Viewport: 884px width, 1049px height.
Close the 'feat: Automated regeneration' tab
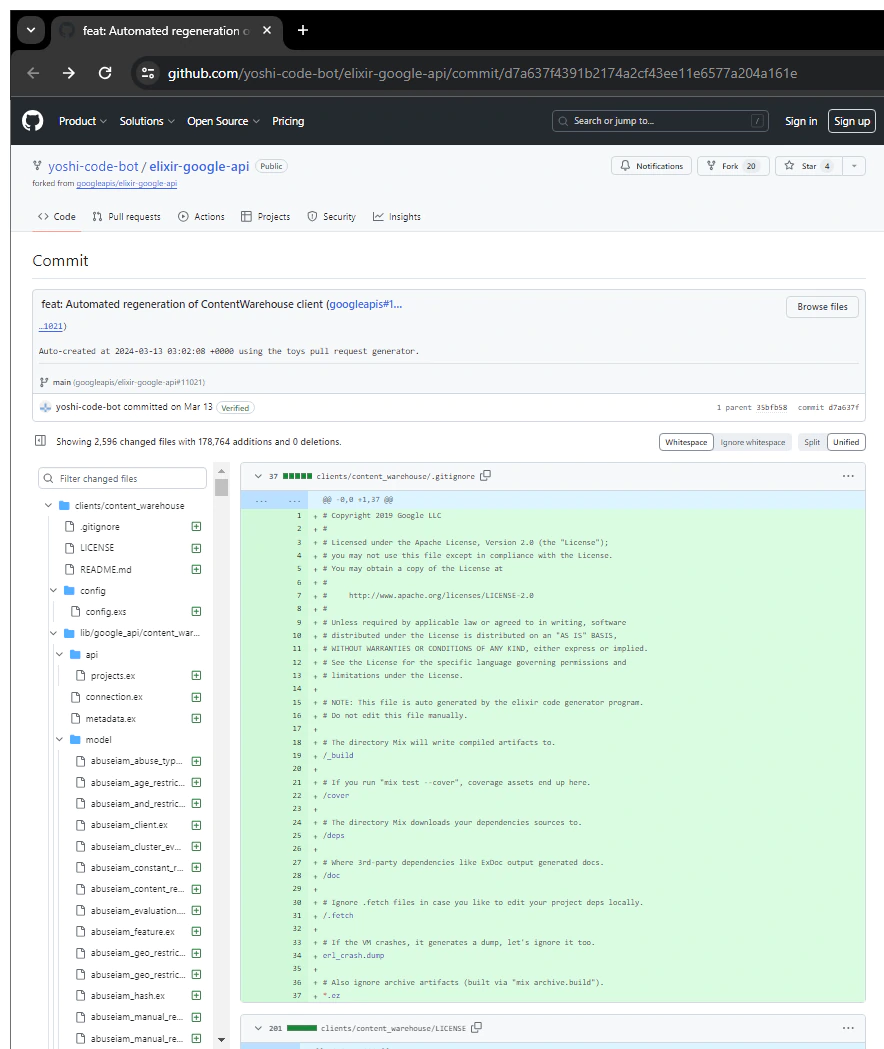click(267, 30)
